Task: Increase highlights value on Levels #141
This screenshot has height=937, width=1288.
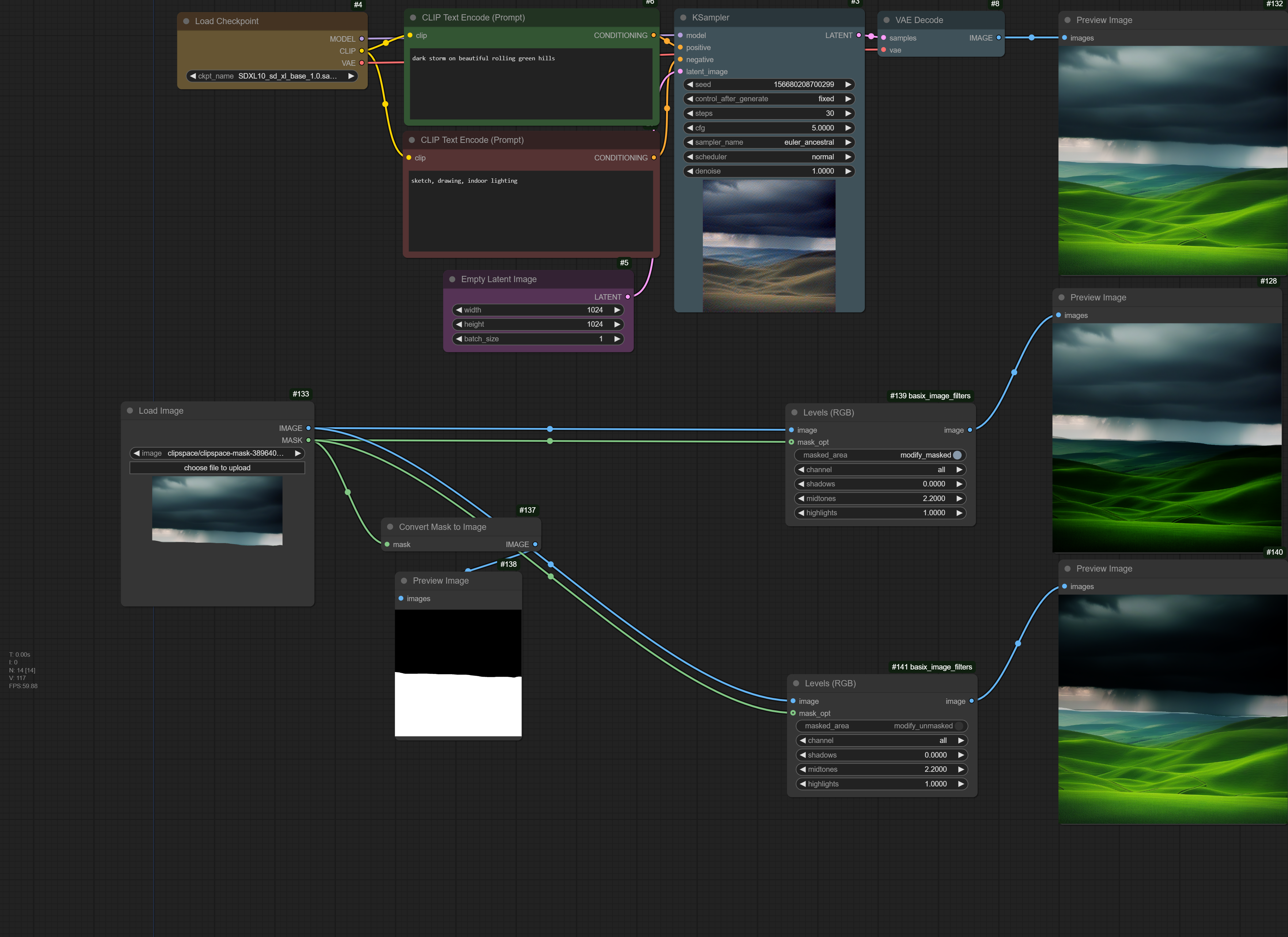Action: click(961, 784)
